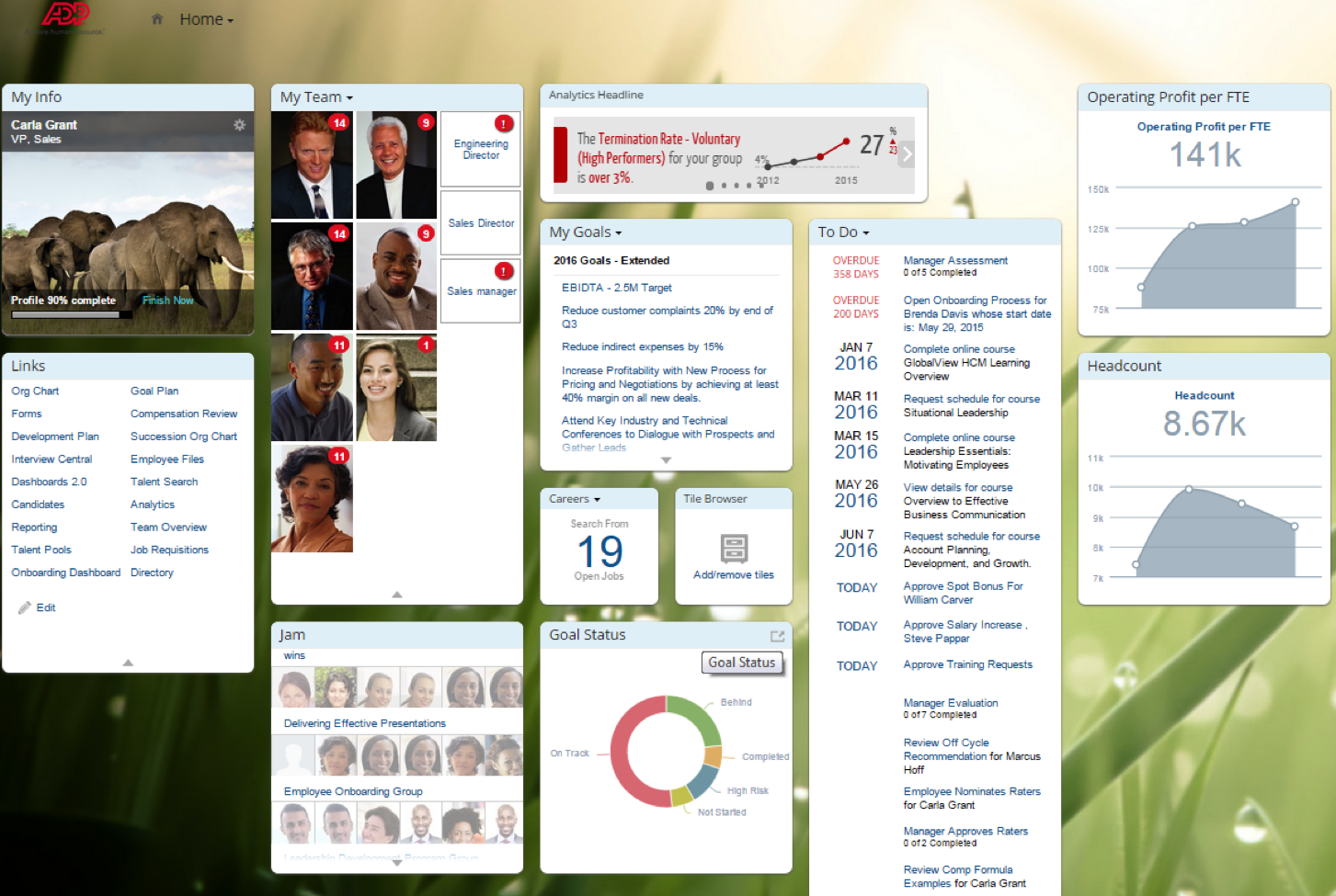Image resolution: width=1336 pixels, height=896 pixels.
Task: Open the Dashboards 2.0 link
Action: point(49,482)
